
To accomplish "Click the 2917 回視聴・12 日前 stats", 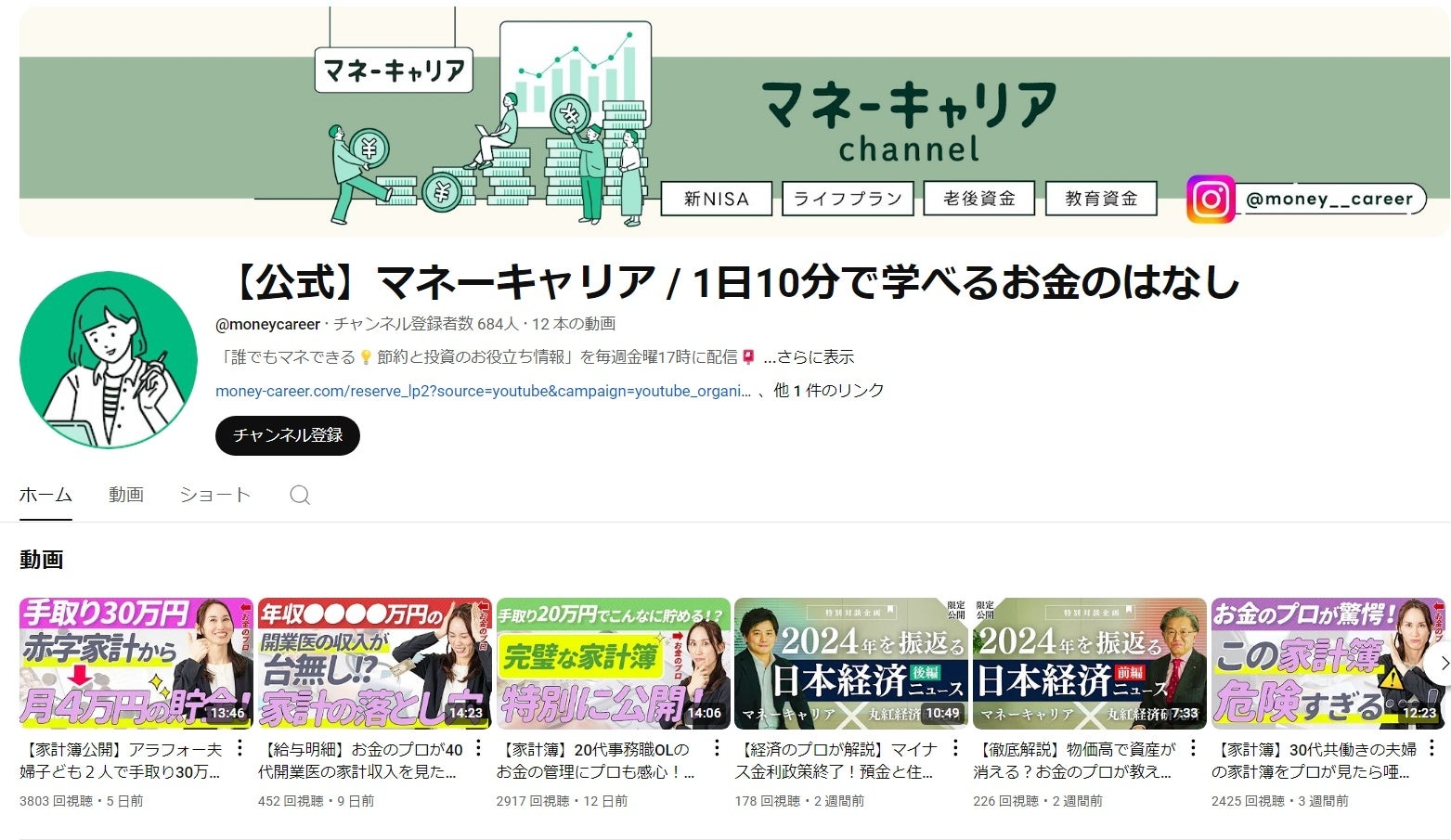I will tap(563, 800).
